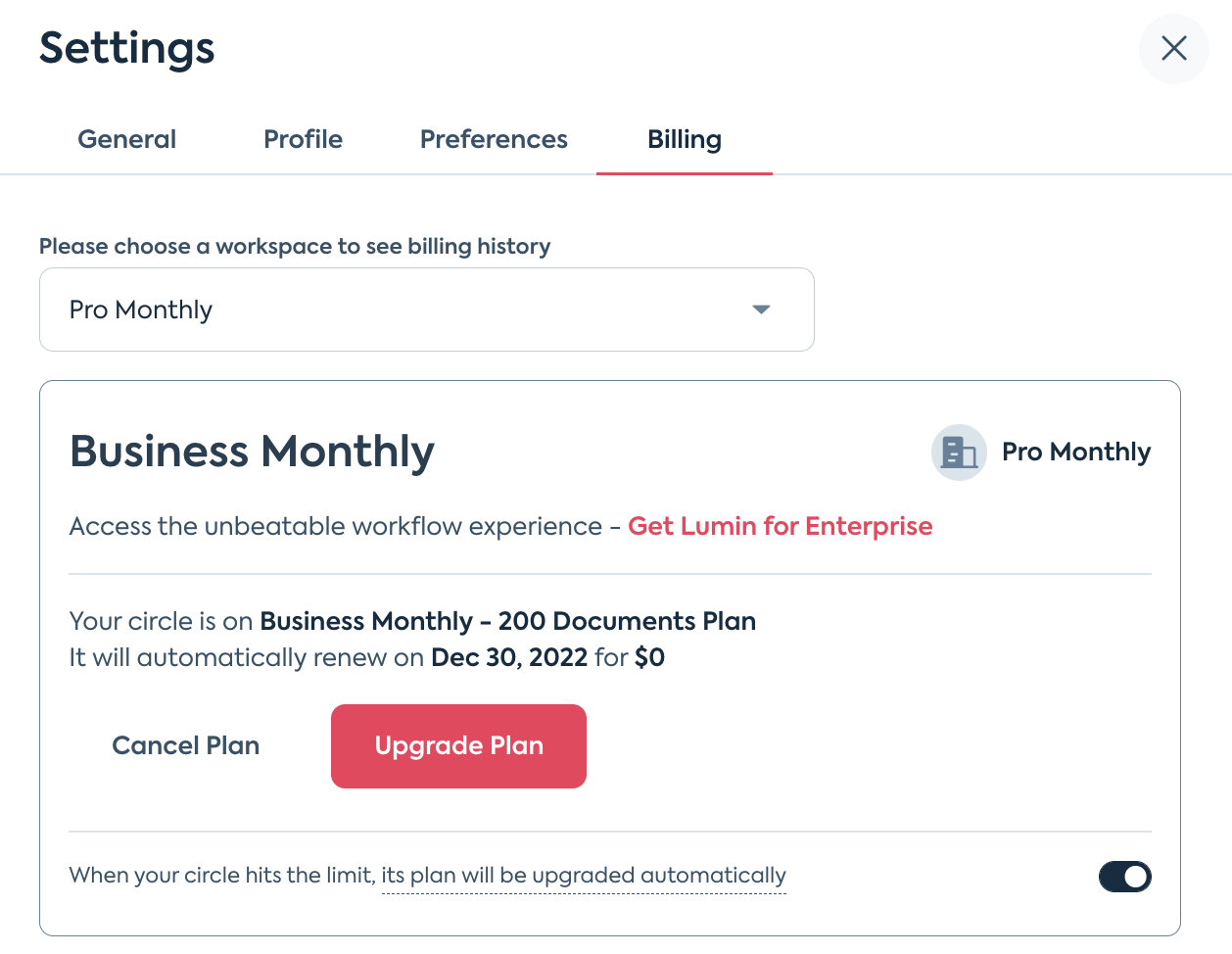Click the Dec 30, 2022 renewal date

pos(509,657)
